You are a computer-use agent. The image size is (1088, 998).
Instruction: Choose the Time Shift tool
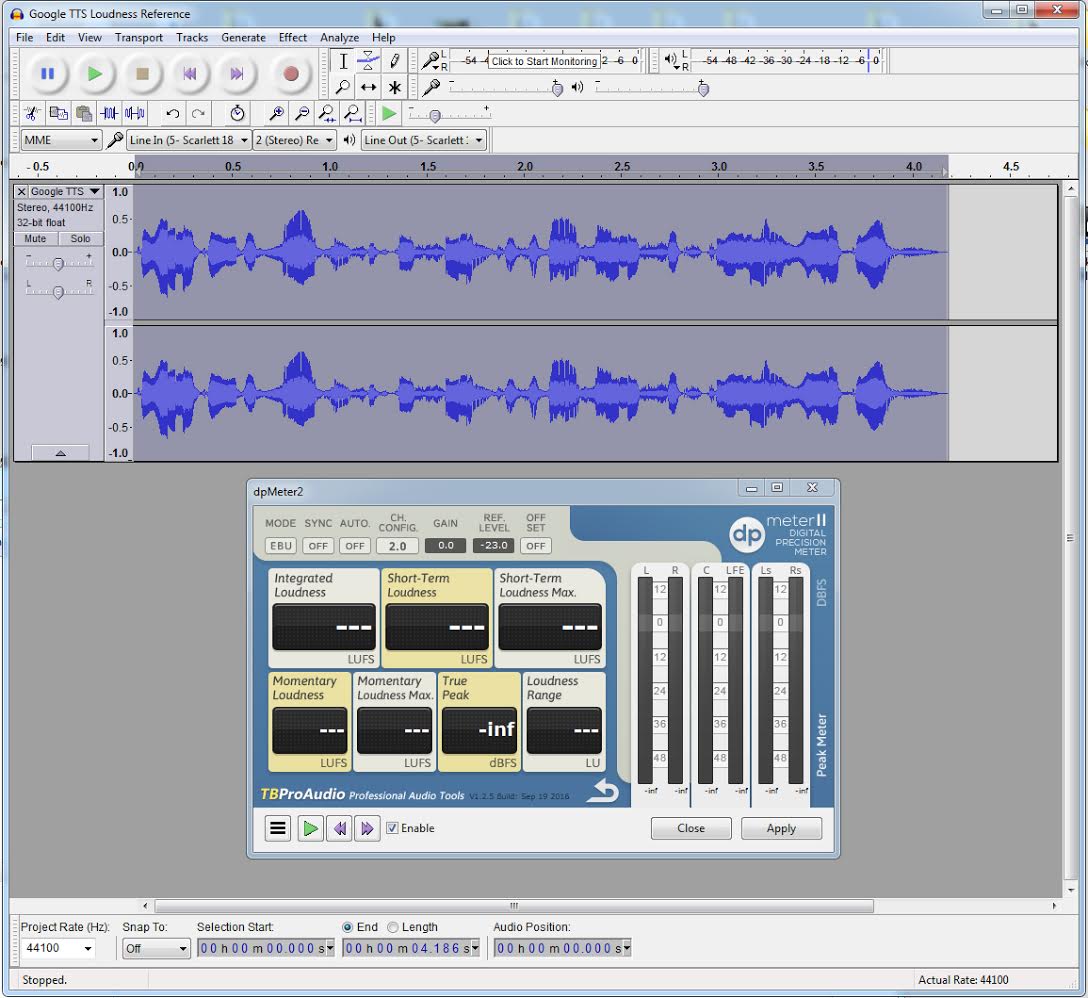[368, 87]
